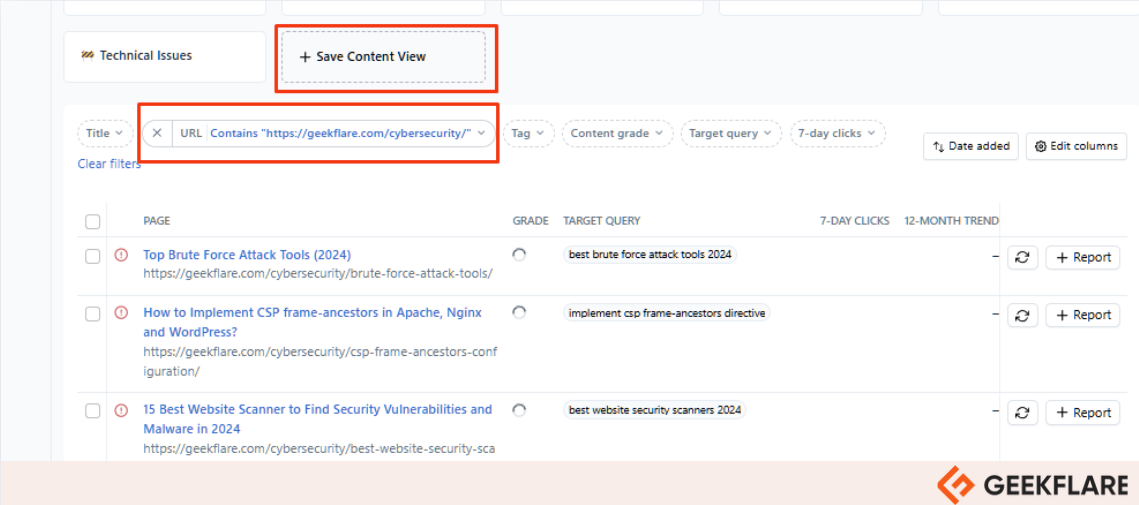Check the CSP frame-ancestors row checkbox
The height and width of the screenshot is (505, 1139).
(x=93, y=314)
